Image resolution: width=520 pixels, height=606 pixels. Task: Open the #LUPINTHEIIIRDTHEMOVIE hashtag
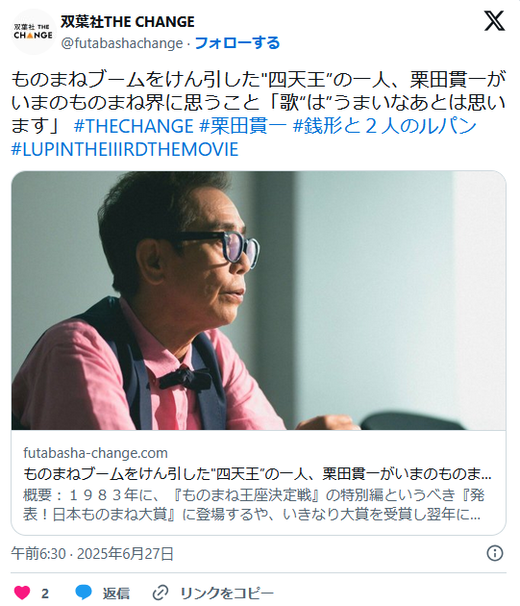pyautogui.click(x=125, y=150)
